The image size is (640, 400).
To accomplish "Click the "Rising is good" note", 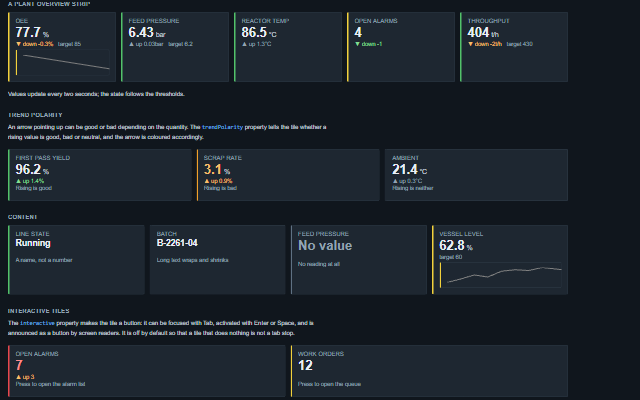I will click(33, 188).
